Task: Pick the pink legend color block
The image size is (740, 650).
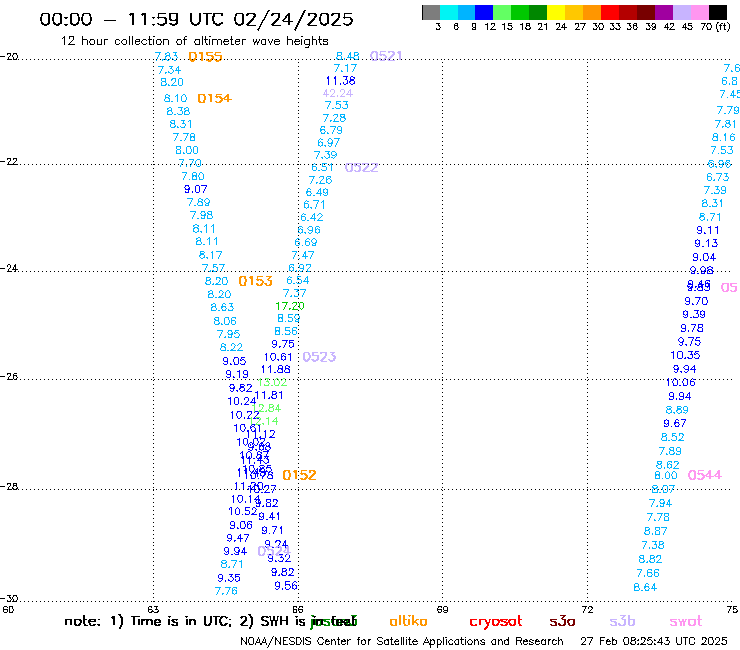Action: click(699, 12)
